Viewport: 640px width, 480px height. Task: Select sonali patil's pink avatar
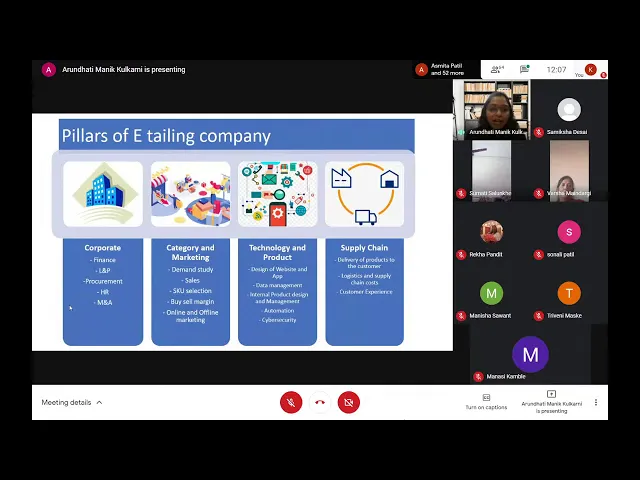pyautogui.click(x=569, y=232)
